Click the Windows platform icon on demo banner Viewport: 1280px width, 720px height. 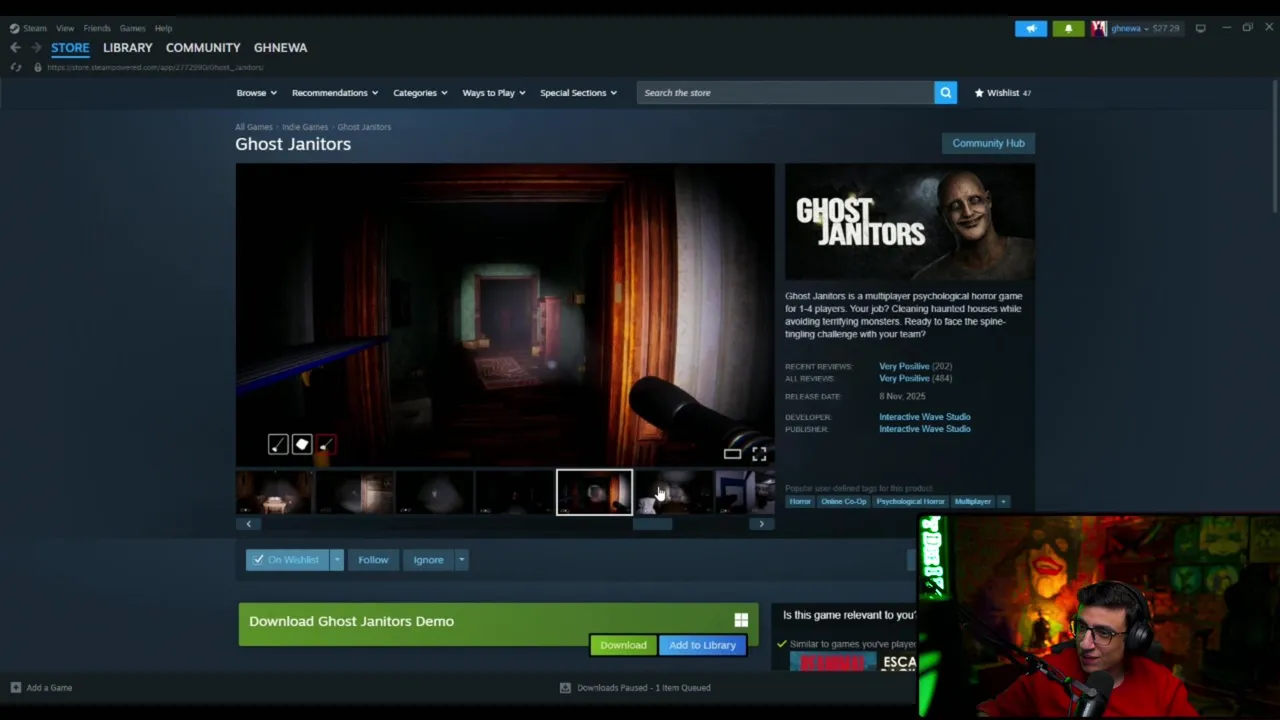[741, 621]
